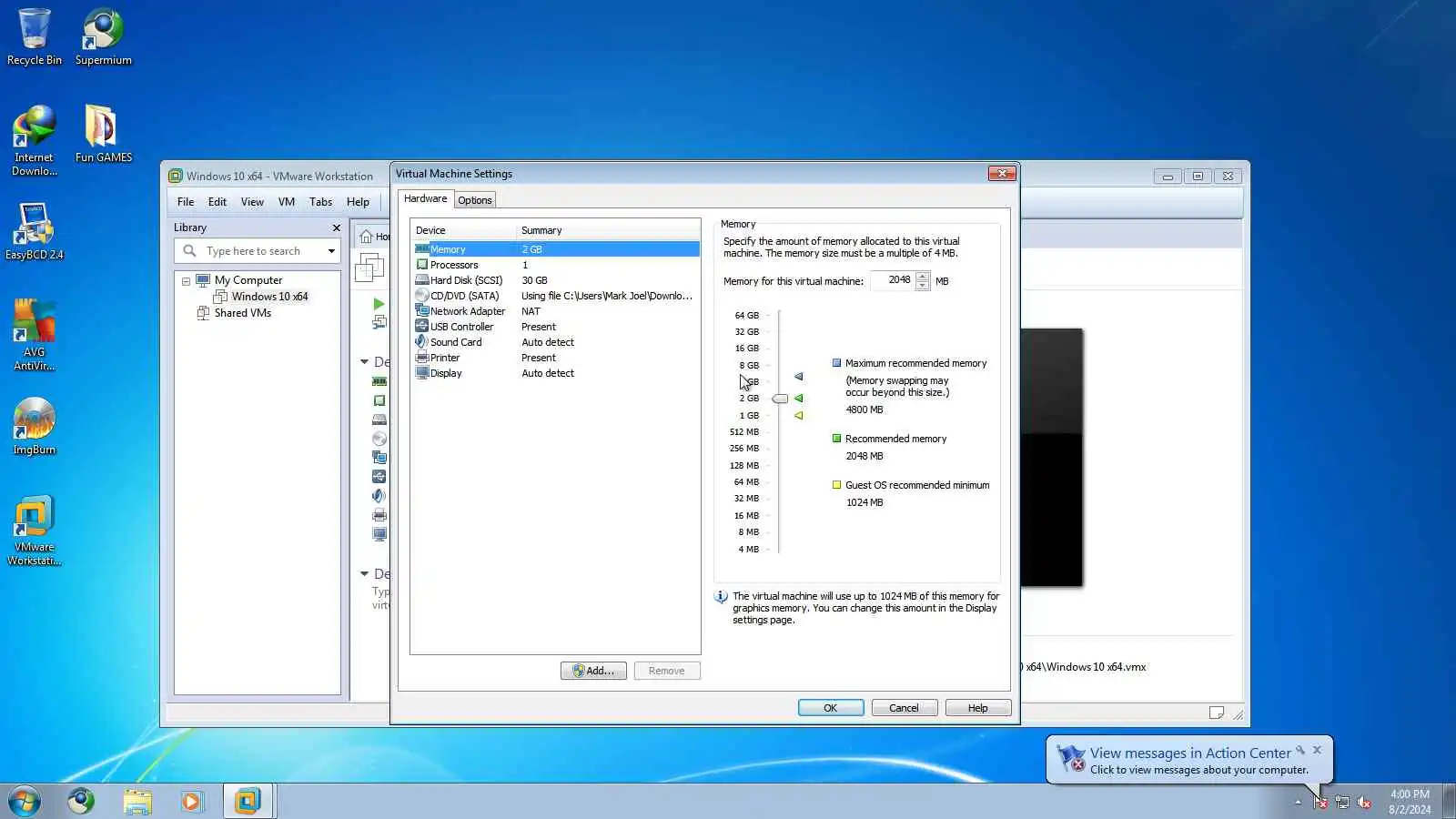1456x819 pixels.
Task: Select the VMware Workstation desktop shortcut
Action: click(x=35, y=531)
